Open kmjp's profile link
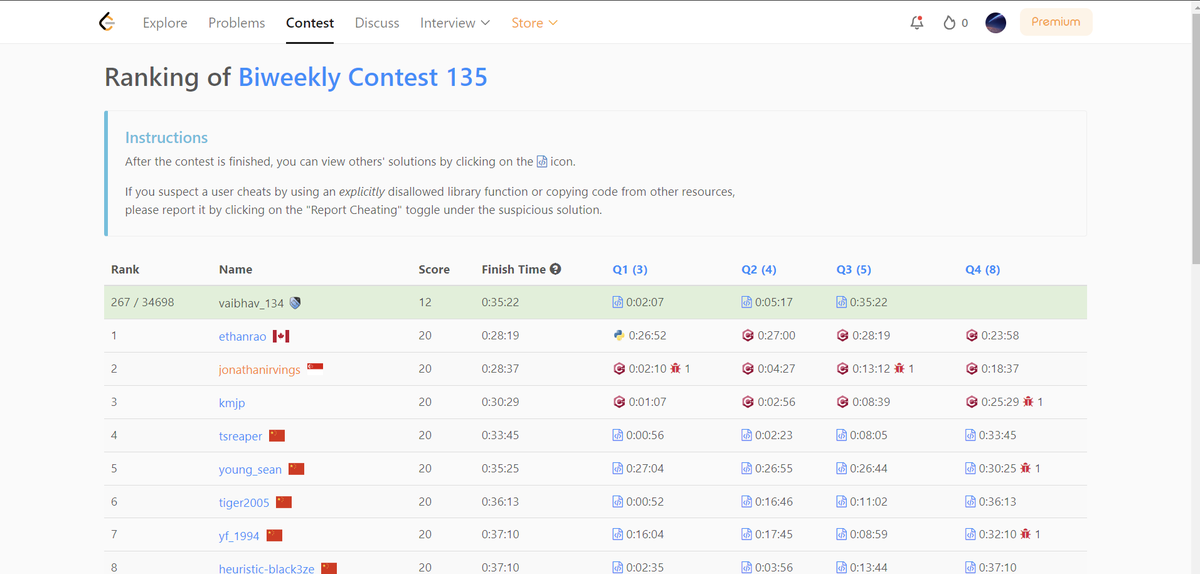Screen dimensions: 1200x574 [x=232, y=403]
